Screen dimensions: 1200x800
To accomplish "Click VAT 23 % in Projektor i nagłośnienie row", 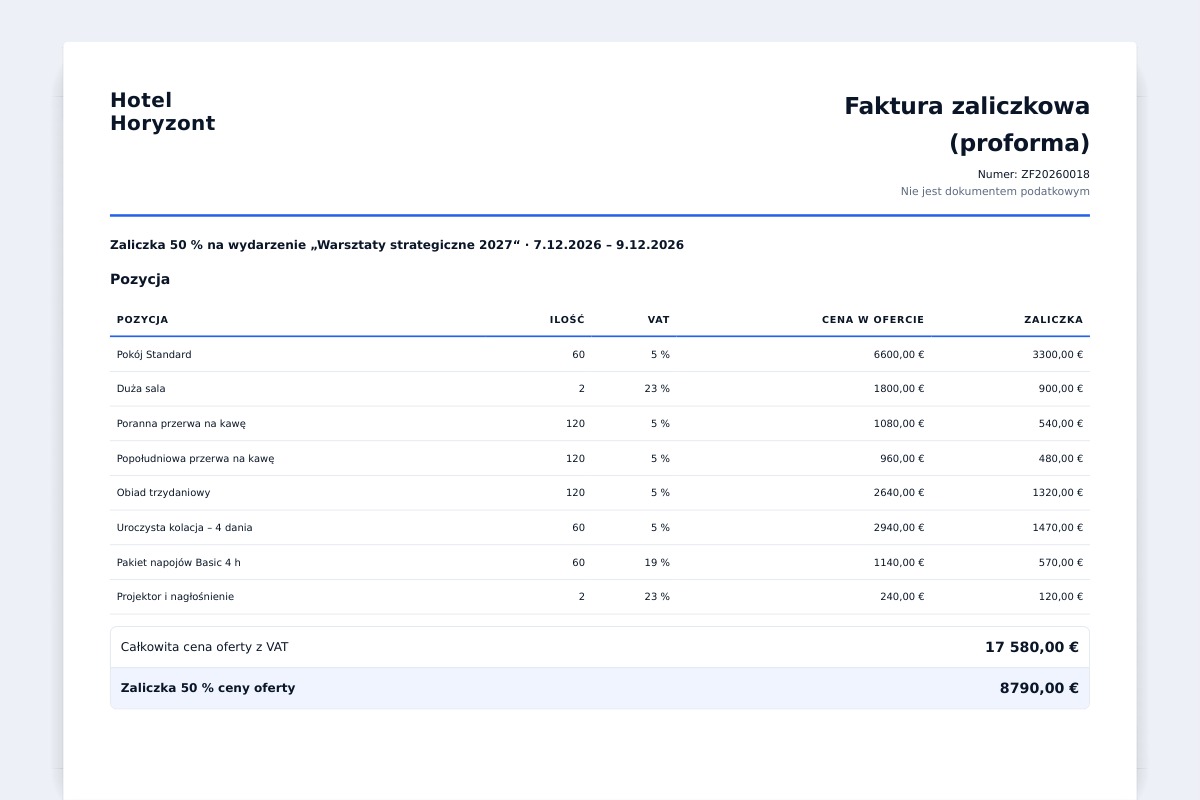I will (x=657, y=597).
